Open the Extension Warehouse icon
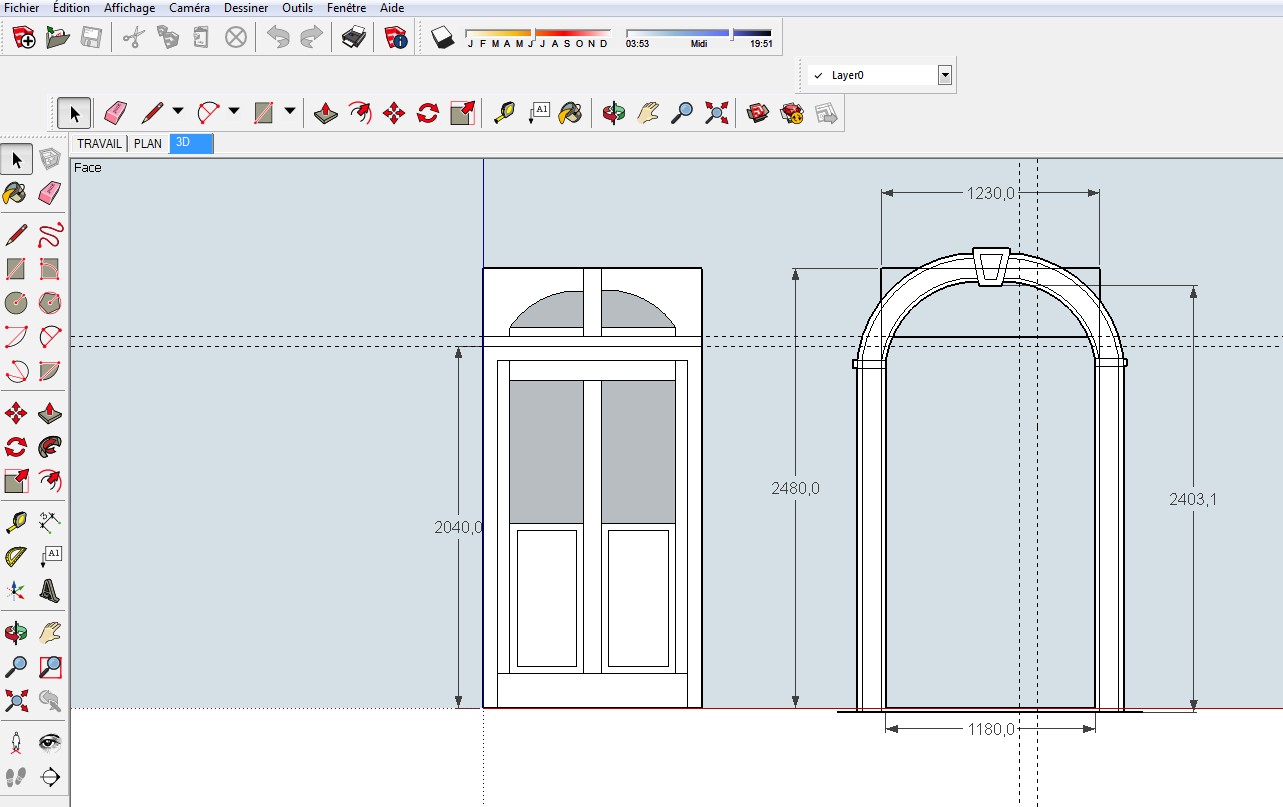1283x807 pixels. click(x=793, y=112)
